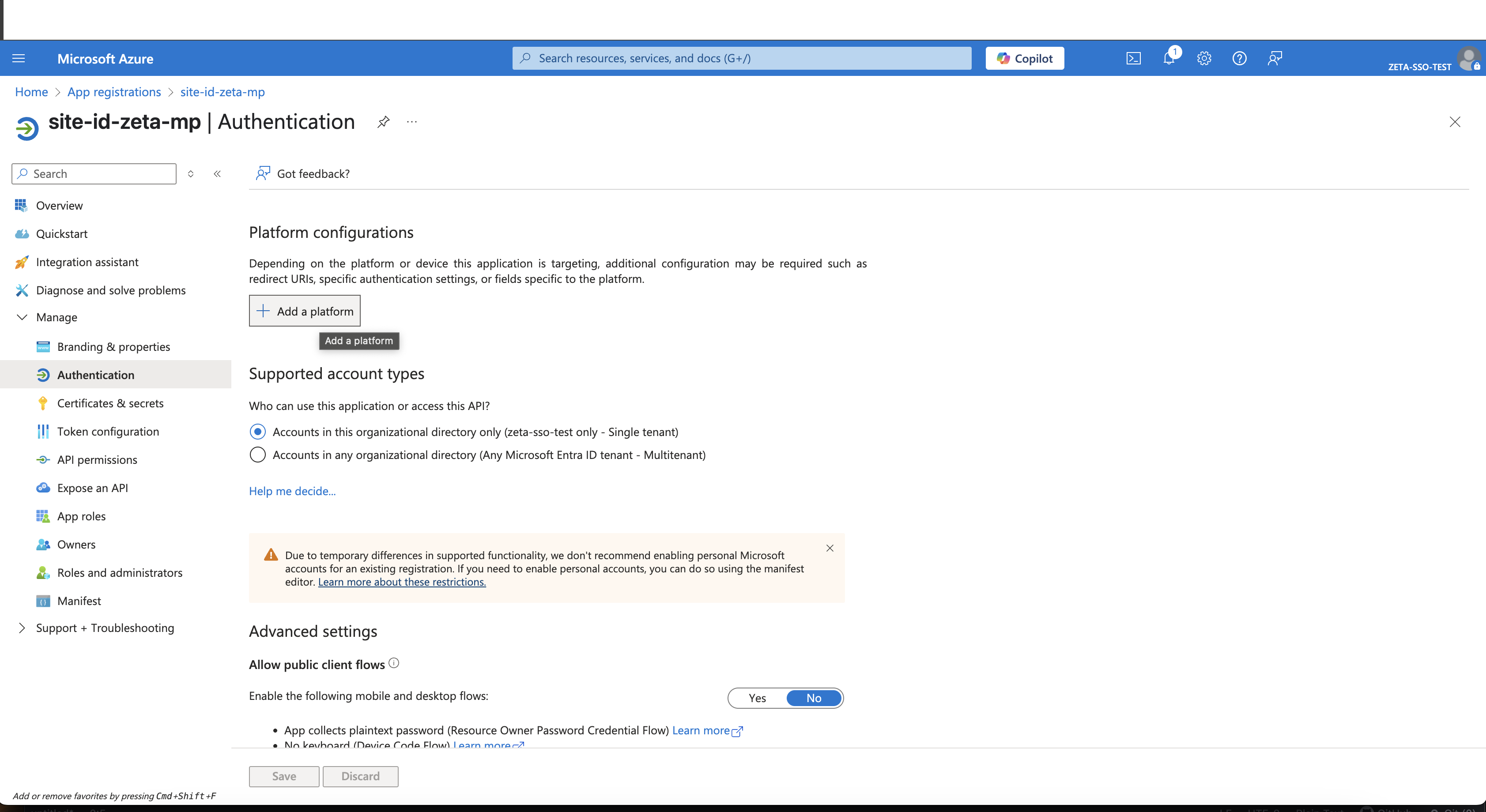
Task: Click the help question mark icon
Action: pos(1239,58)
